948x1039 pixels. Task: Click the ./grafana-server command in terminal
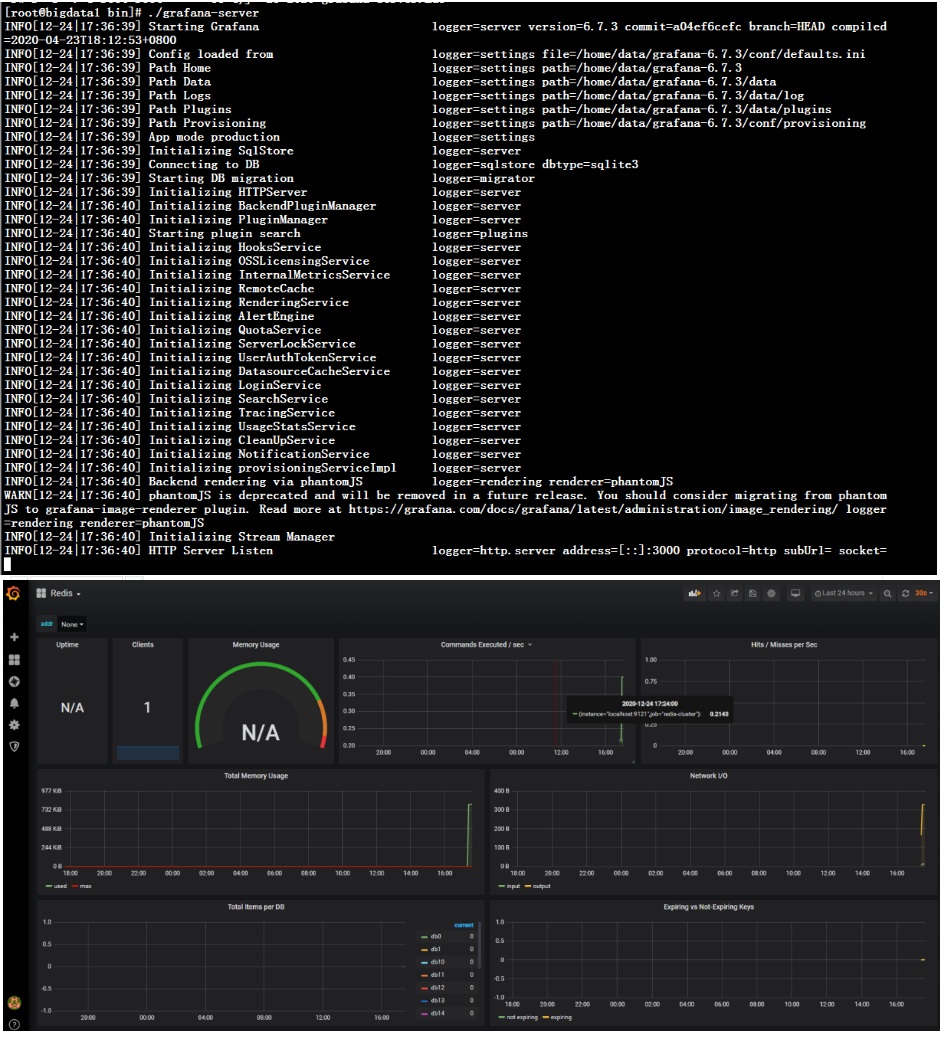(x=203, y=13)
